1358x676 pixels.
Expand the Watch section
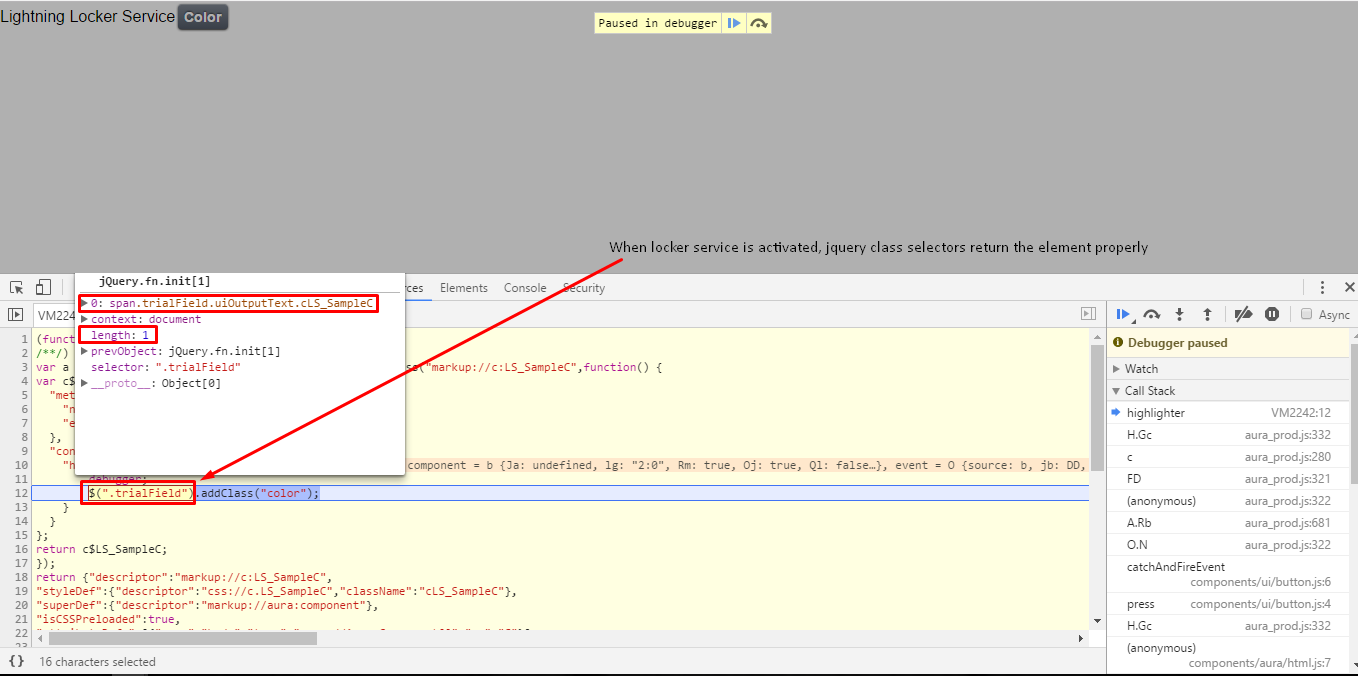point(1117,369)
